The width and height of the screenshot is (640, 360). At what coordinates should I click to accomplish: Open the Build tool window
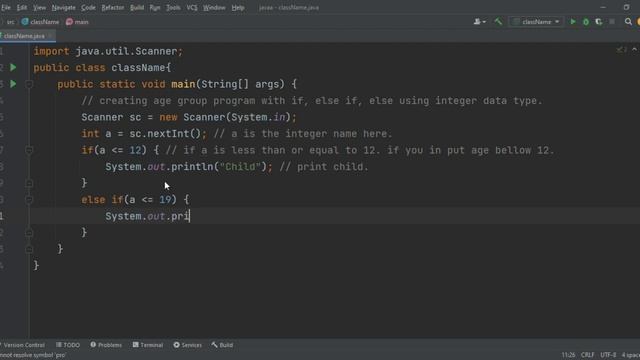coord(222,345)
